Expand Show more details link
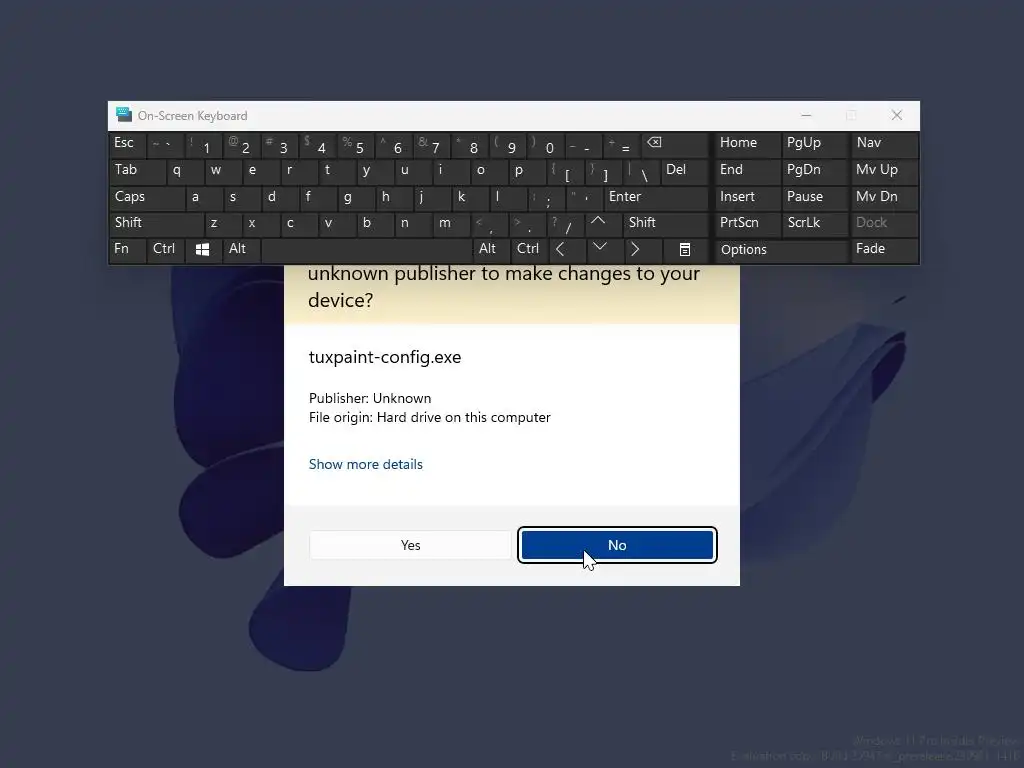 pos(366,464)
